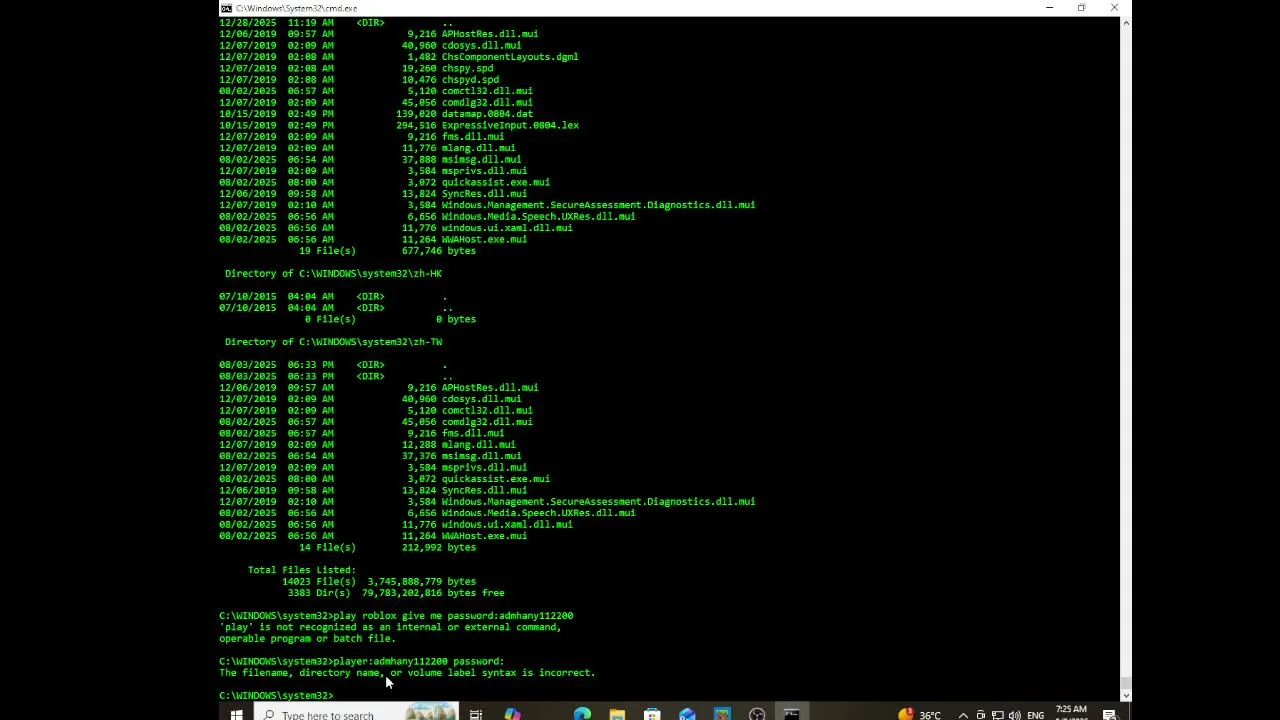Click the vertical scrollbar thumb
This screenshot has height=720, width=1280.
pyautogui.click(x=1125, y=683)
